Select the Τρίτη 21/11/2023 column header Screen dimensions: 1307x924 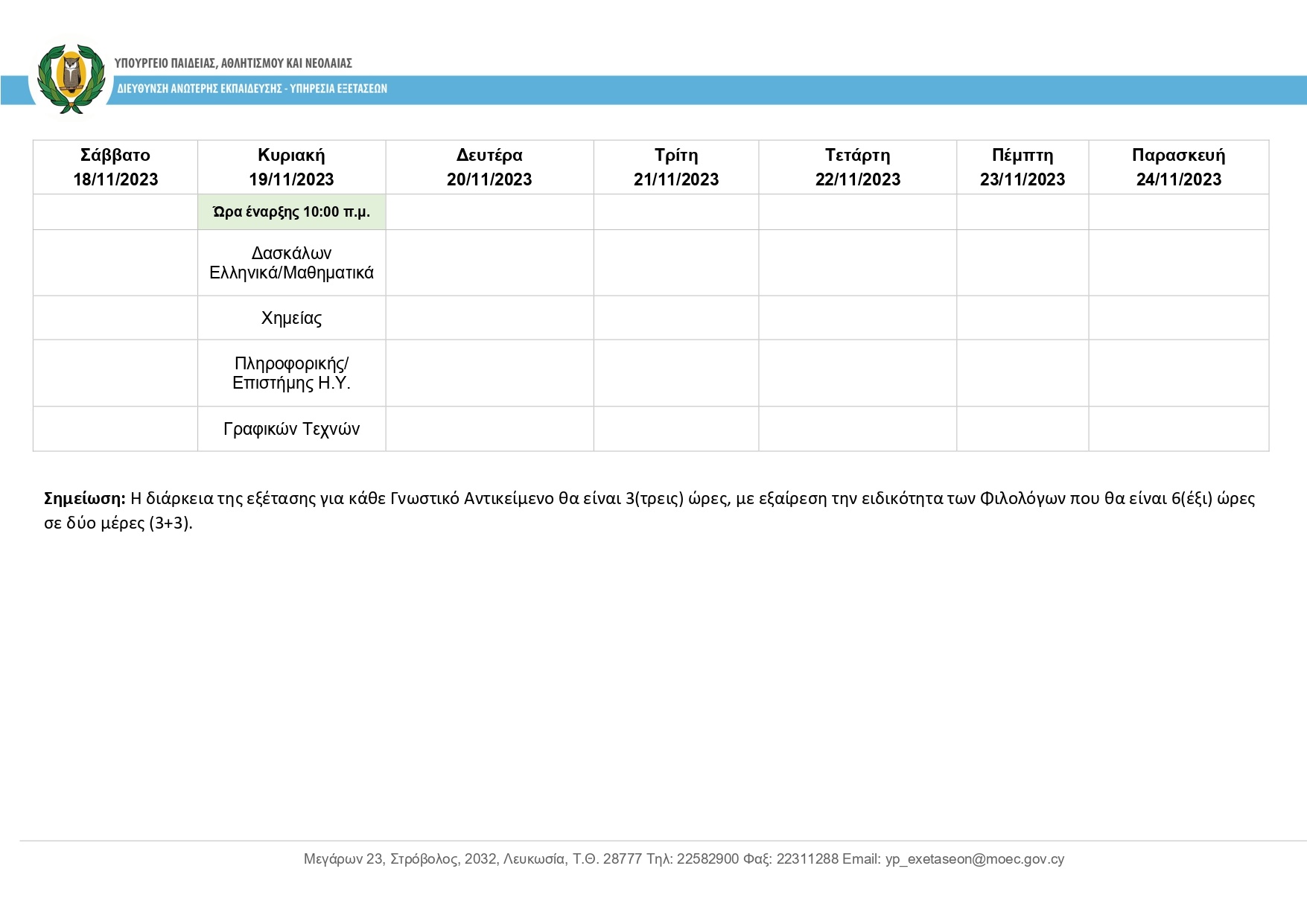click(676, 167)
